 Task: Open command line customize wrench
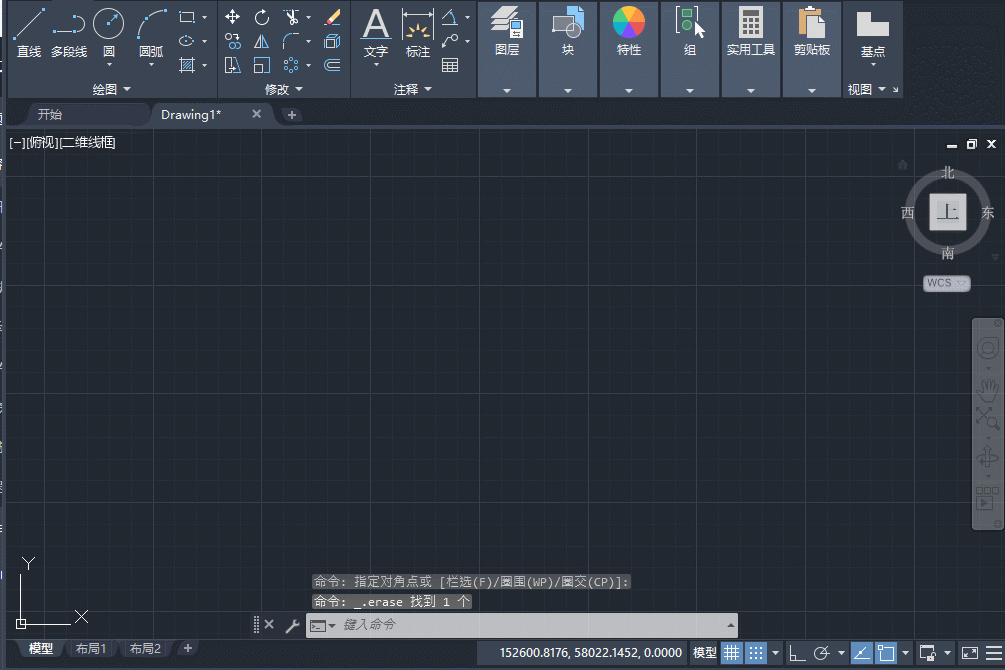pyautogui.click(x=292, y=625)
